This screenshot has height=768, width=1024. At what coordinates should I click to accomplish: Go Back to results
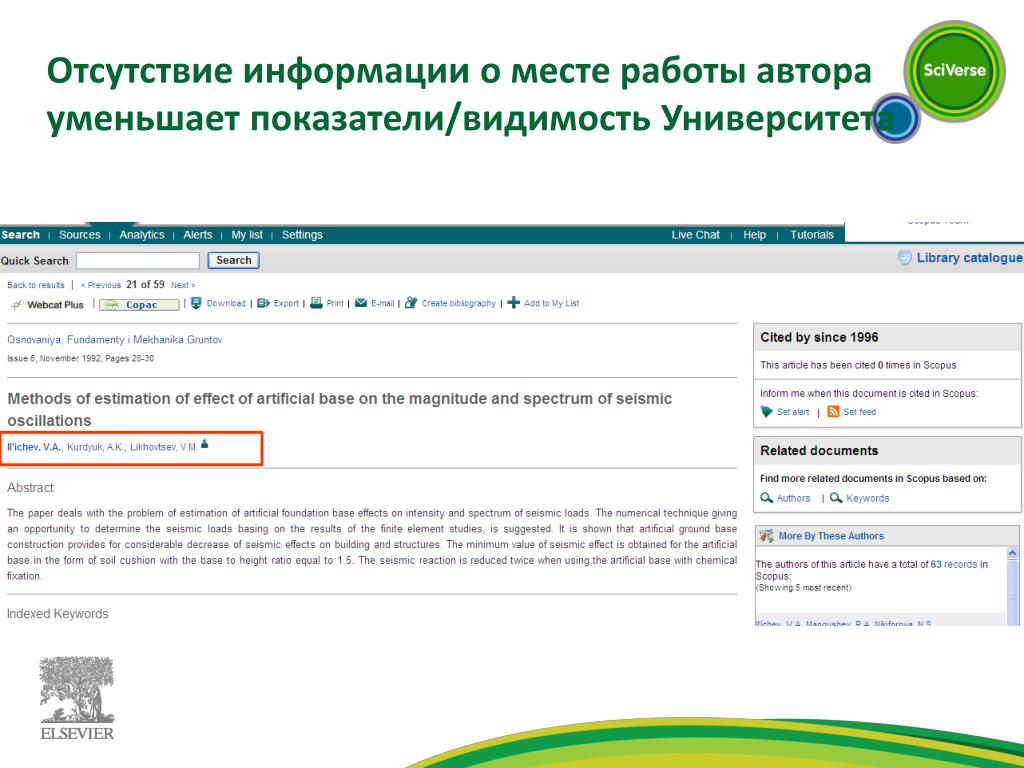pos(36,285)
